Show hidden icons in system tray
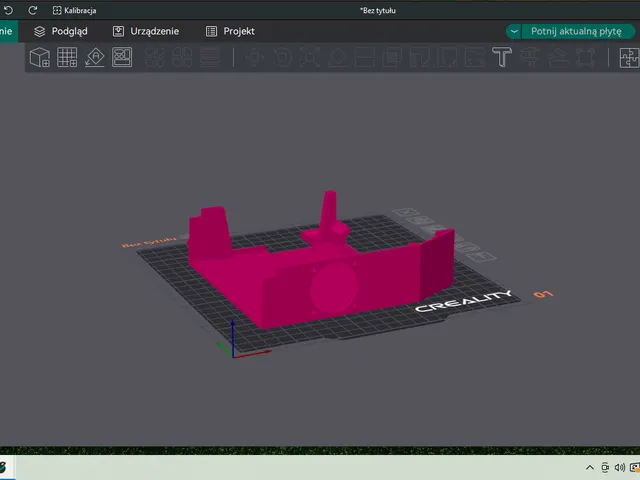 tap(590, 468)
